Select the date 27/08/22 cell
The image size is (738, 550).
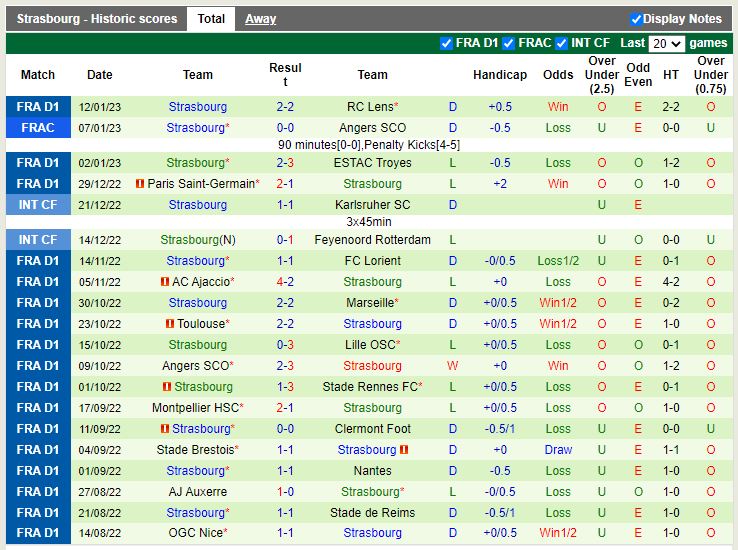click(100, 492)
